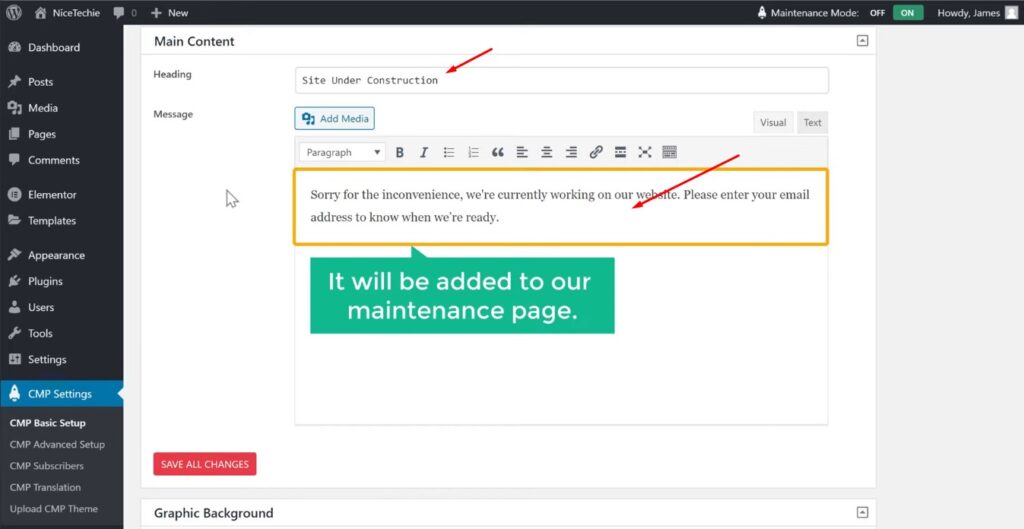Open the comments bubble in admin bar

point(124,12)
